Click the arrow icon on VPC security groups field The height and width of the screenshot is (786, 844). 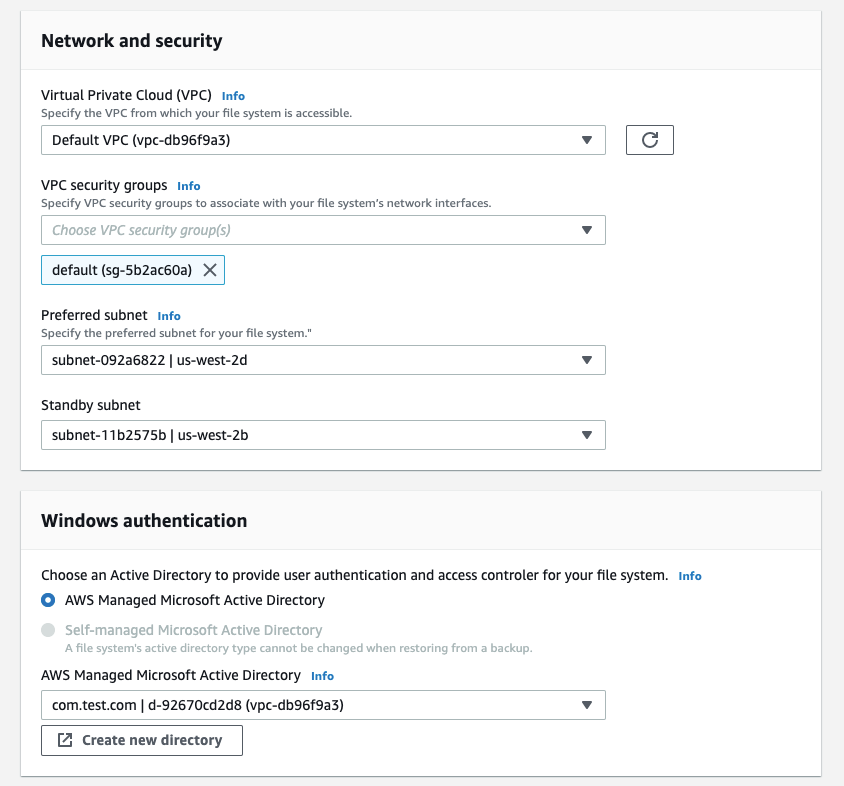pos(587,229)
